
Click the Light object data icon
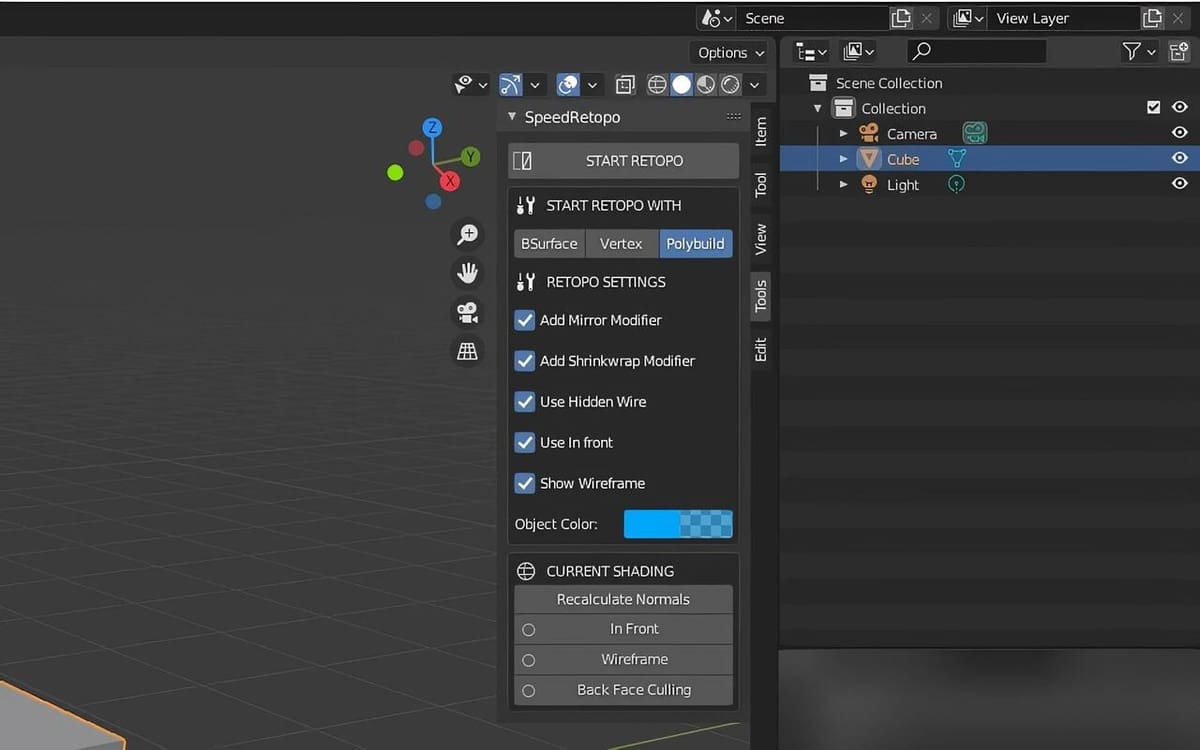956,184
